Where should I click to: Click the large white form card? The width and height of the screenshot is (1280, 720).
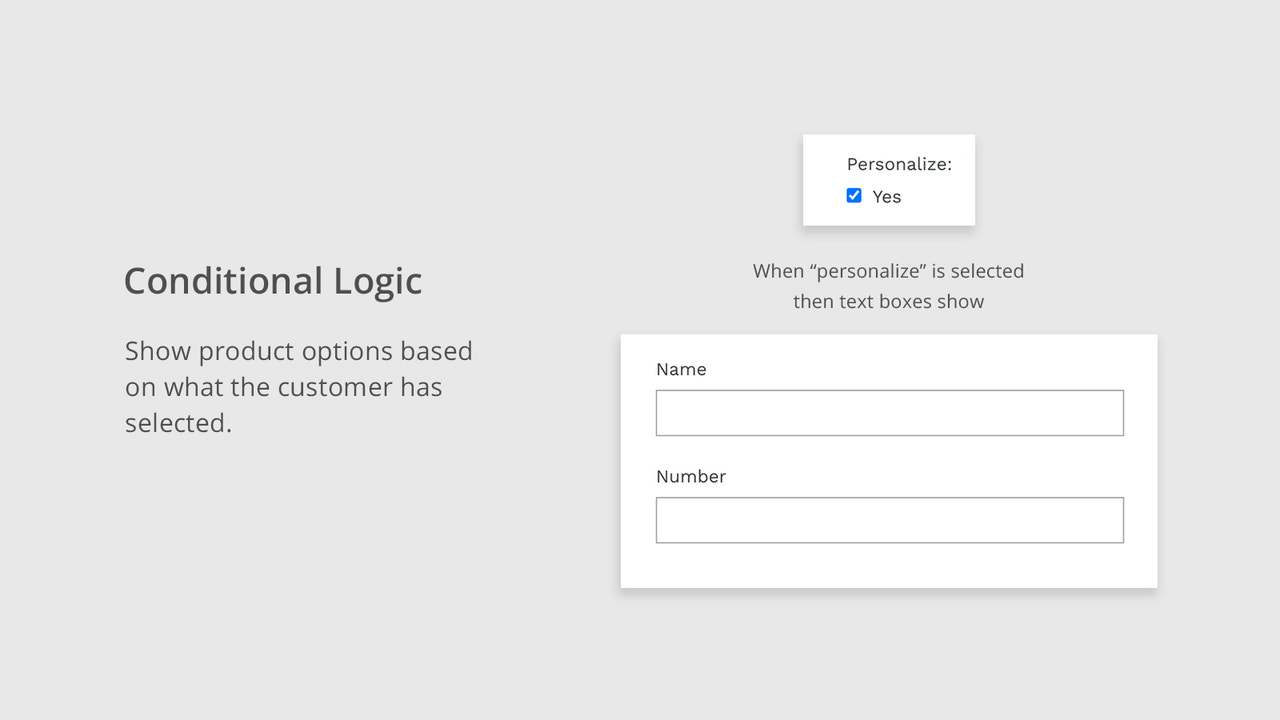click(x=888, y=460)
